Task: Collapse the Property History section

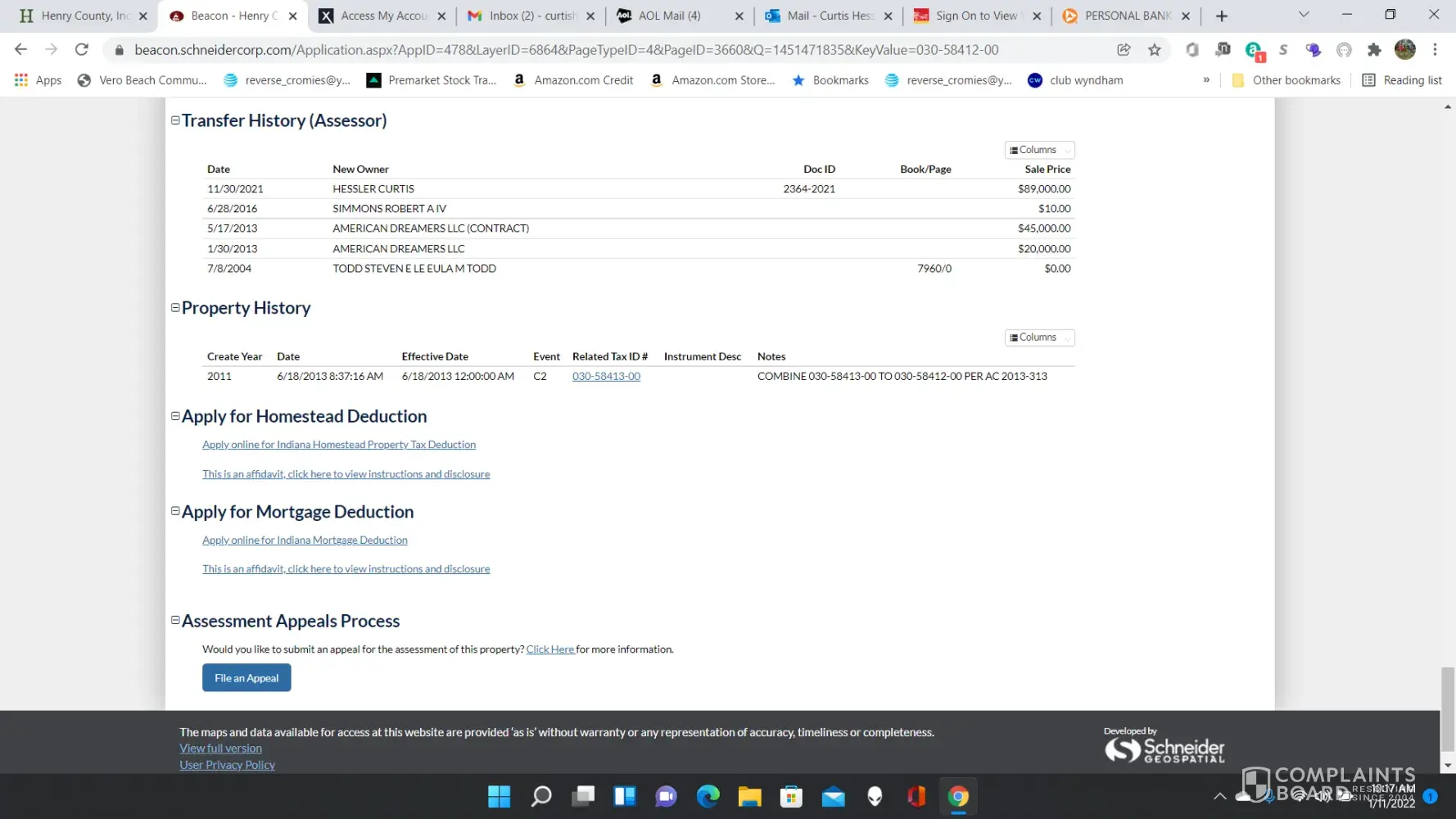Action: click(175, 308)
